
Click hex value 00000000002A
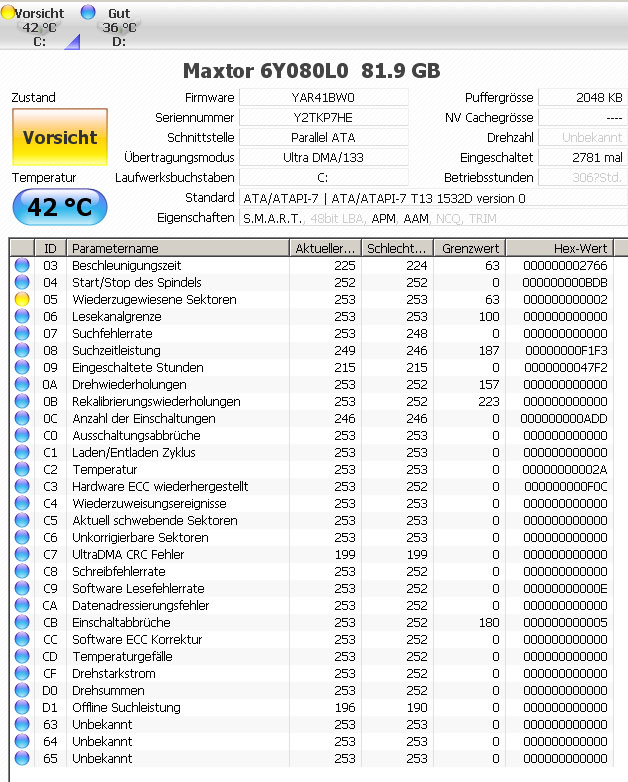[565, 469]
